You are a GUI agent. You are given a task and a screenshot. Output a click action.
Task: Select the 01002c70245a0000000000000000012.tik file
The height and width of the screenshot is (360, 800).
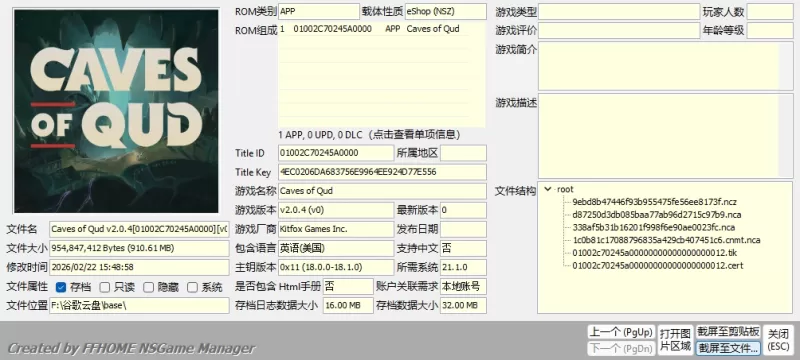click(655, 253)
